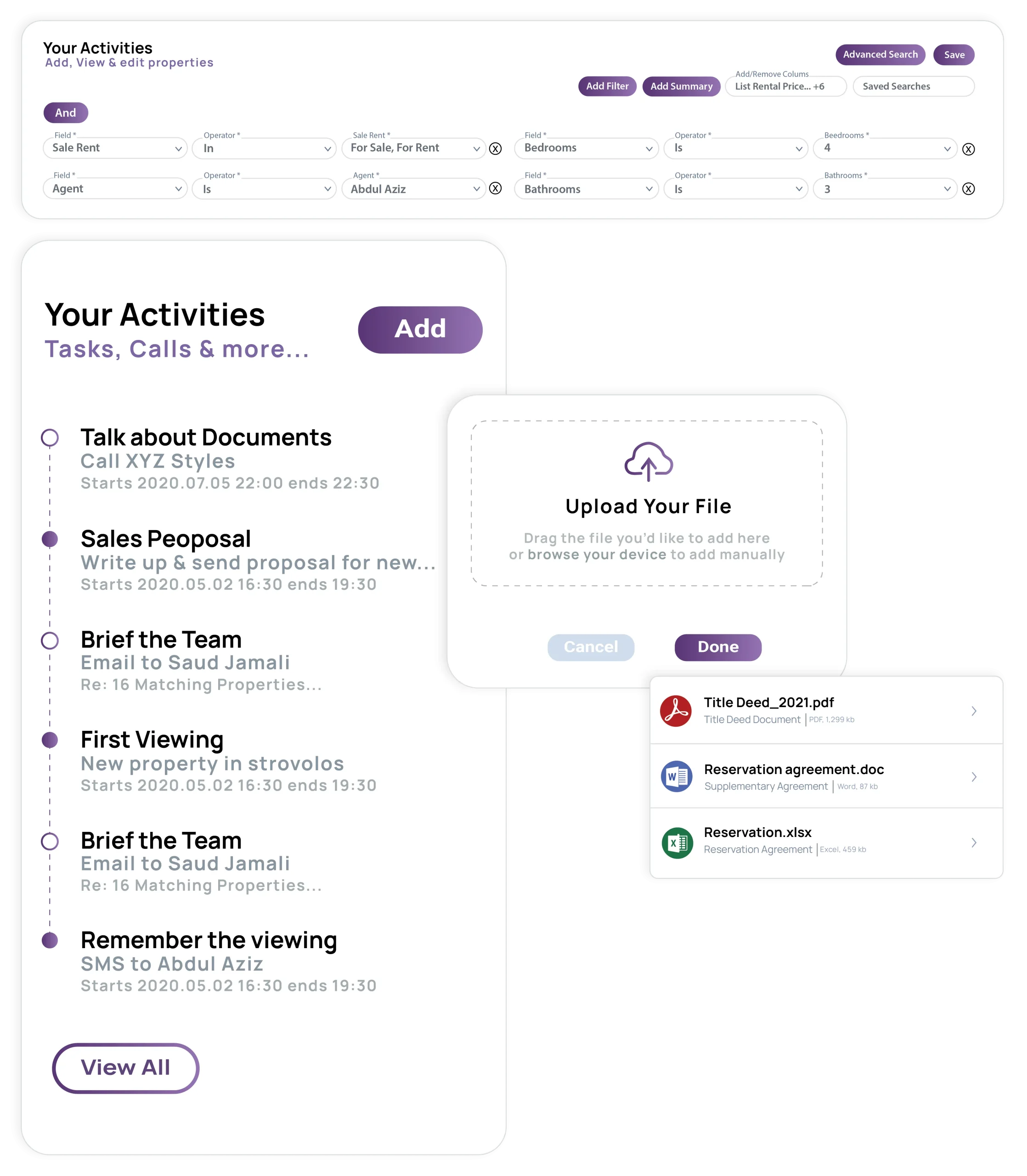The width and height of the screenshot is (1027, 1176).
Task: Toggle the filled circle for Sales Peoposal task
Action: pyautogui.click(x=51, y=538)
